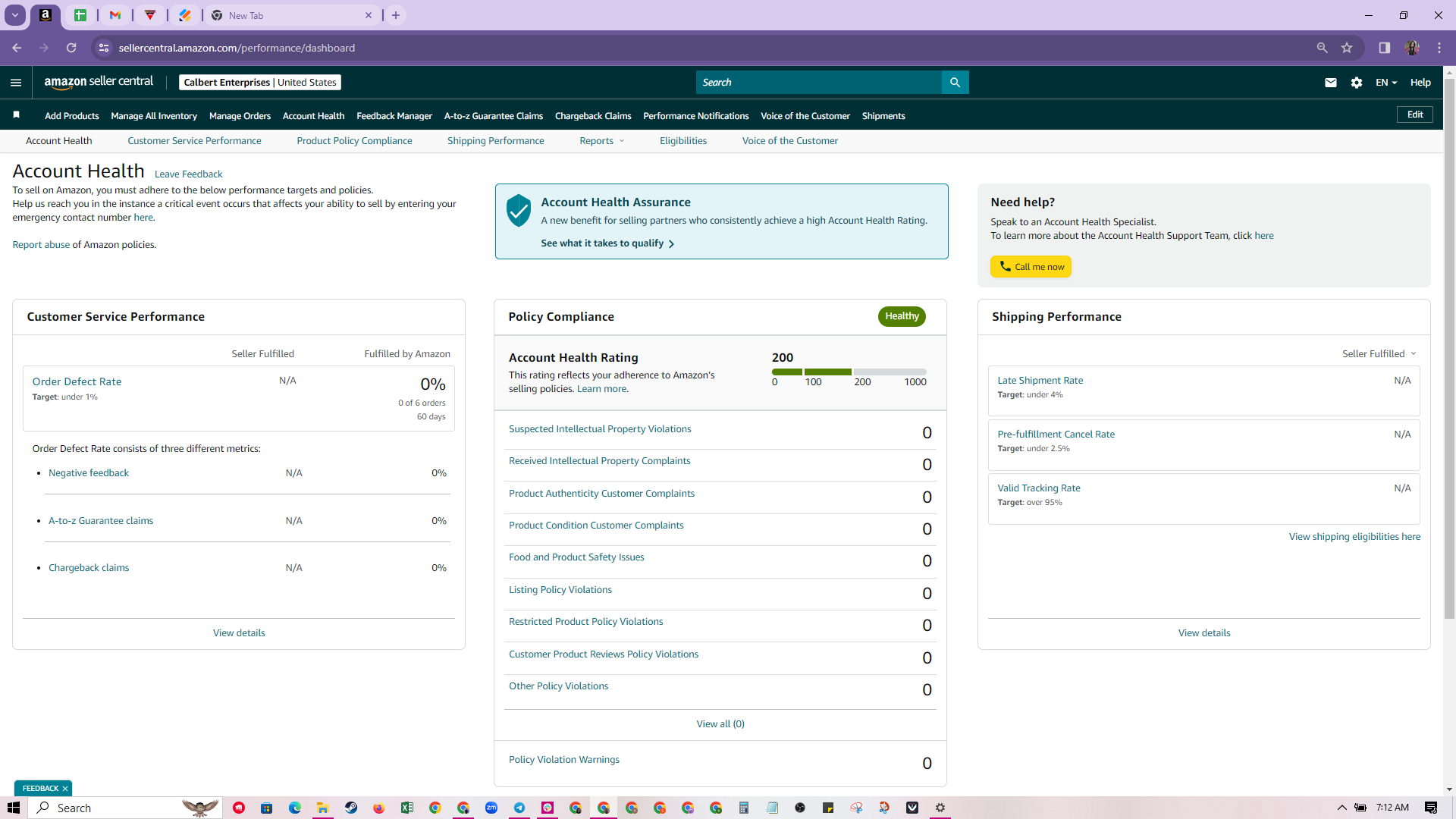
Task: Close the New Tab browser tab
Action: tap(369, 15)
